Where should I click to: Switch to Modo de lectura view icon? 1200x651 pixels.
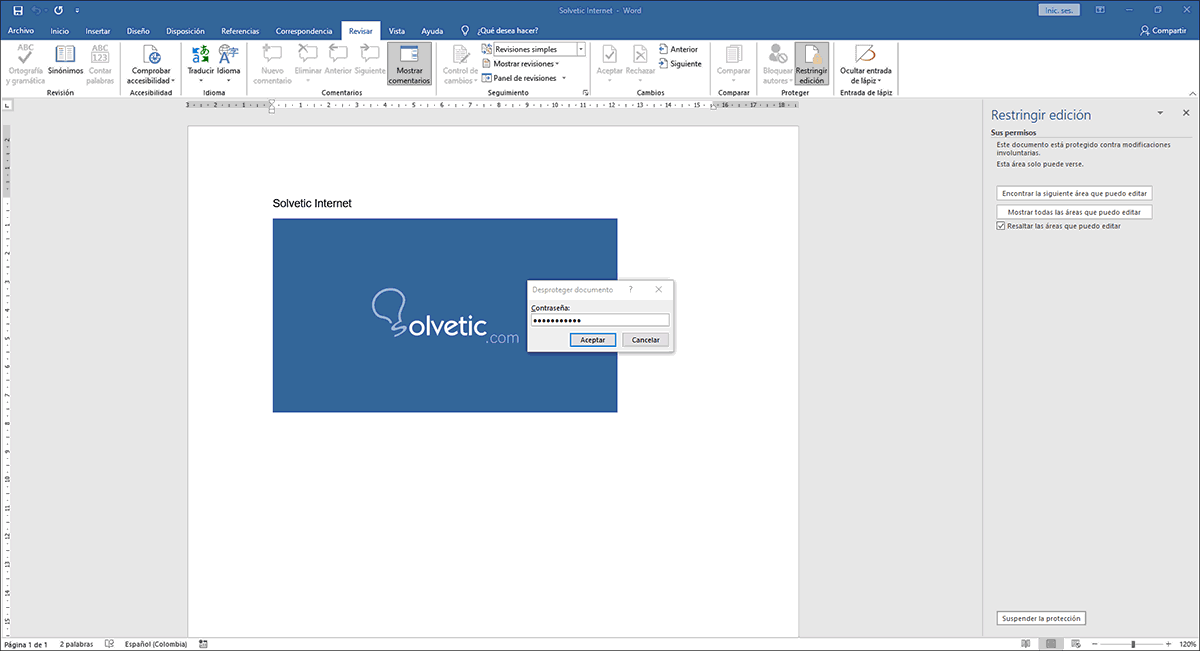tap(1028, 645)
